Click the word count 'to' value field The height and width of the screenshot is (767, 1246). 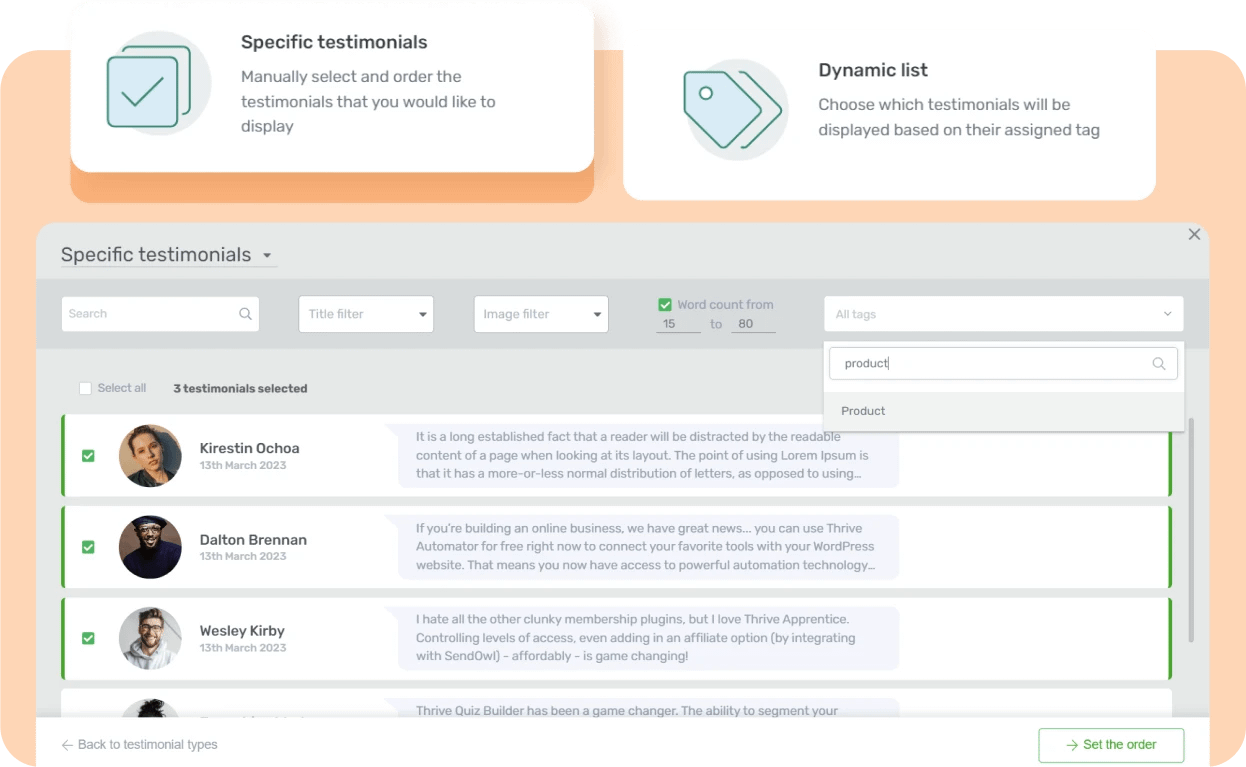pos(753,324)
